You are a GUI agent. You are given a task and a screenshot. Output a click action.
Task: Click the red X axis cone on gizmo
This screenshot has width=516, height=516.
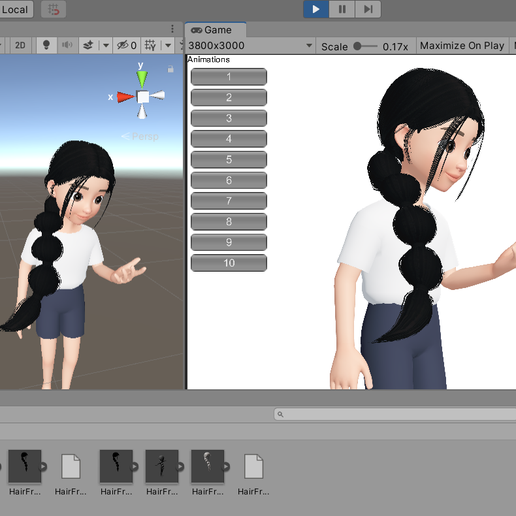click(x=126, y=97)
